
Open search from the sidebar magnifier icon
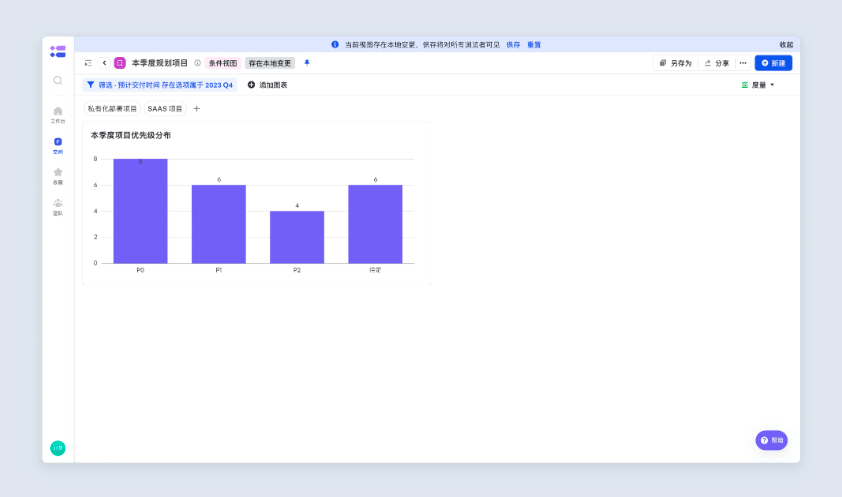[57, 81]
